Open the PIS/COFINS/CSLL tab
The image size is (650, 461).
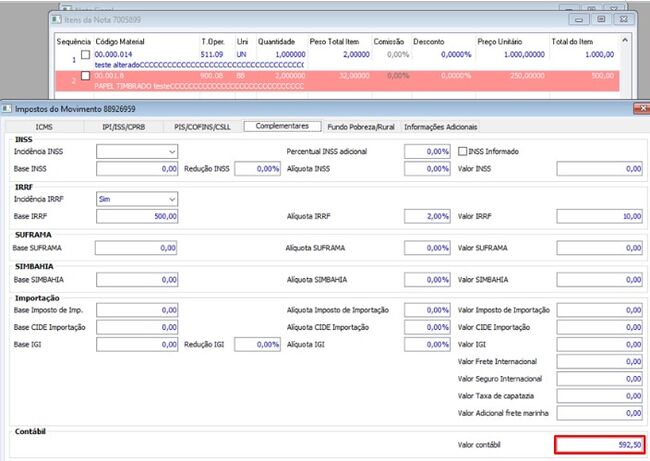202,127
